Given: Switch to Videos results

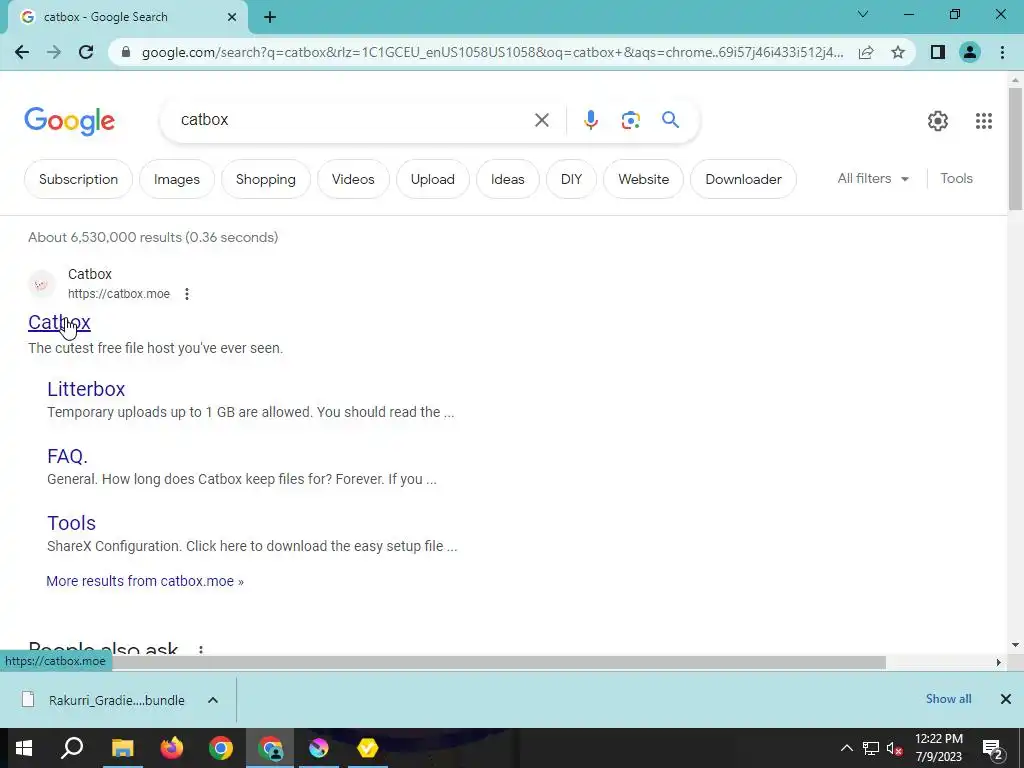Looking at the screenshot, I should click(x=353, y=179).
